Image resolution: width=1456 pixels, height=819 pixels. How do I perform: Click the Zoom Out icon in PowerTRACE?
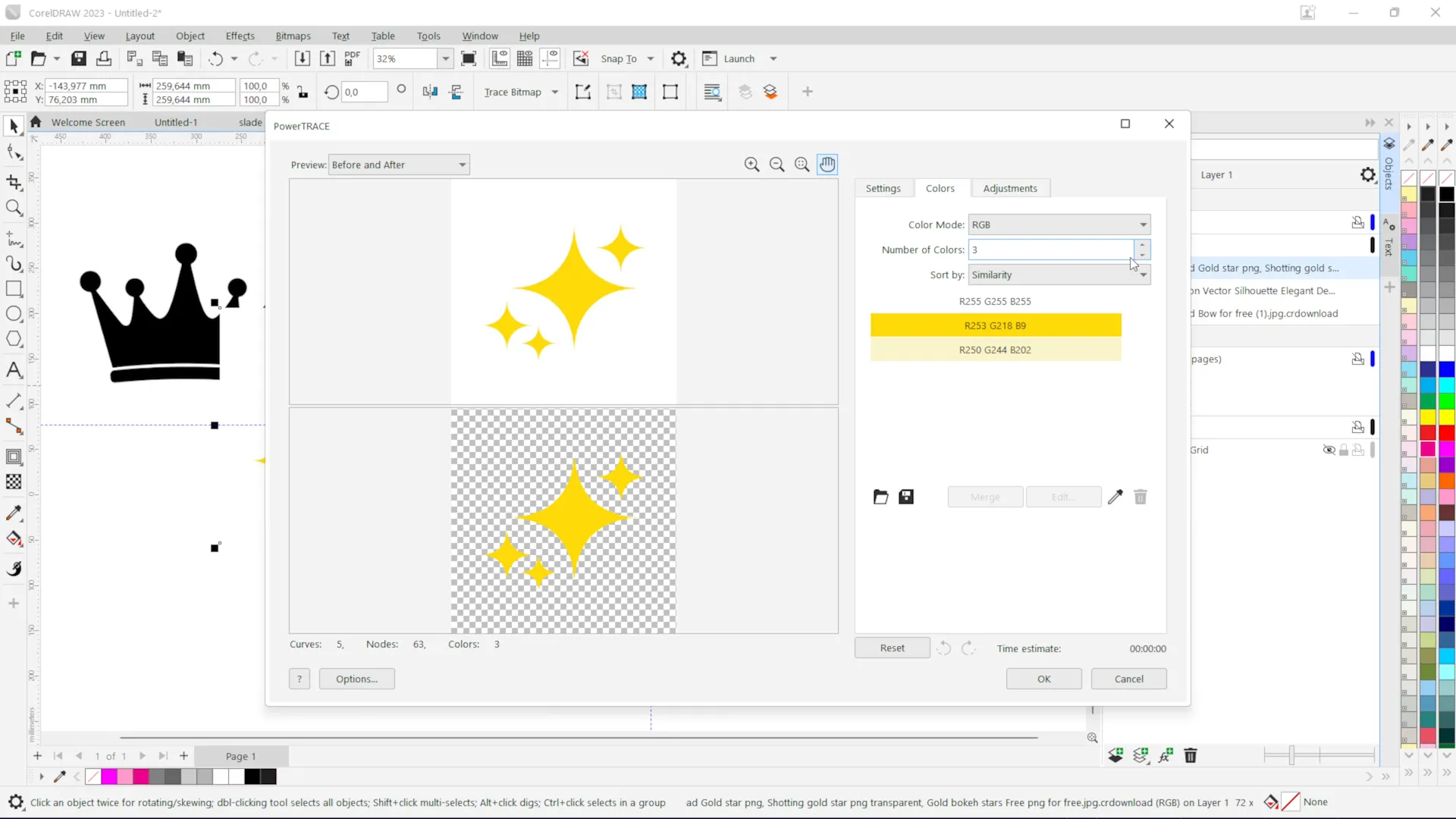(x=777, y=165)
